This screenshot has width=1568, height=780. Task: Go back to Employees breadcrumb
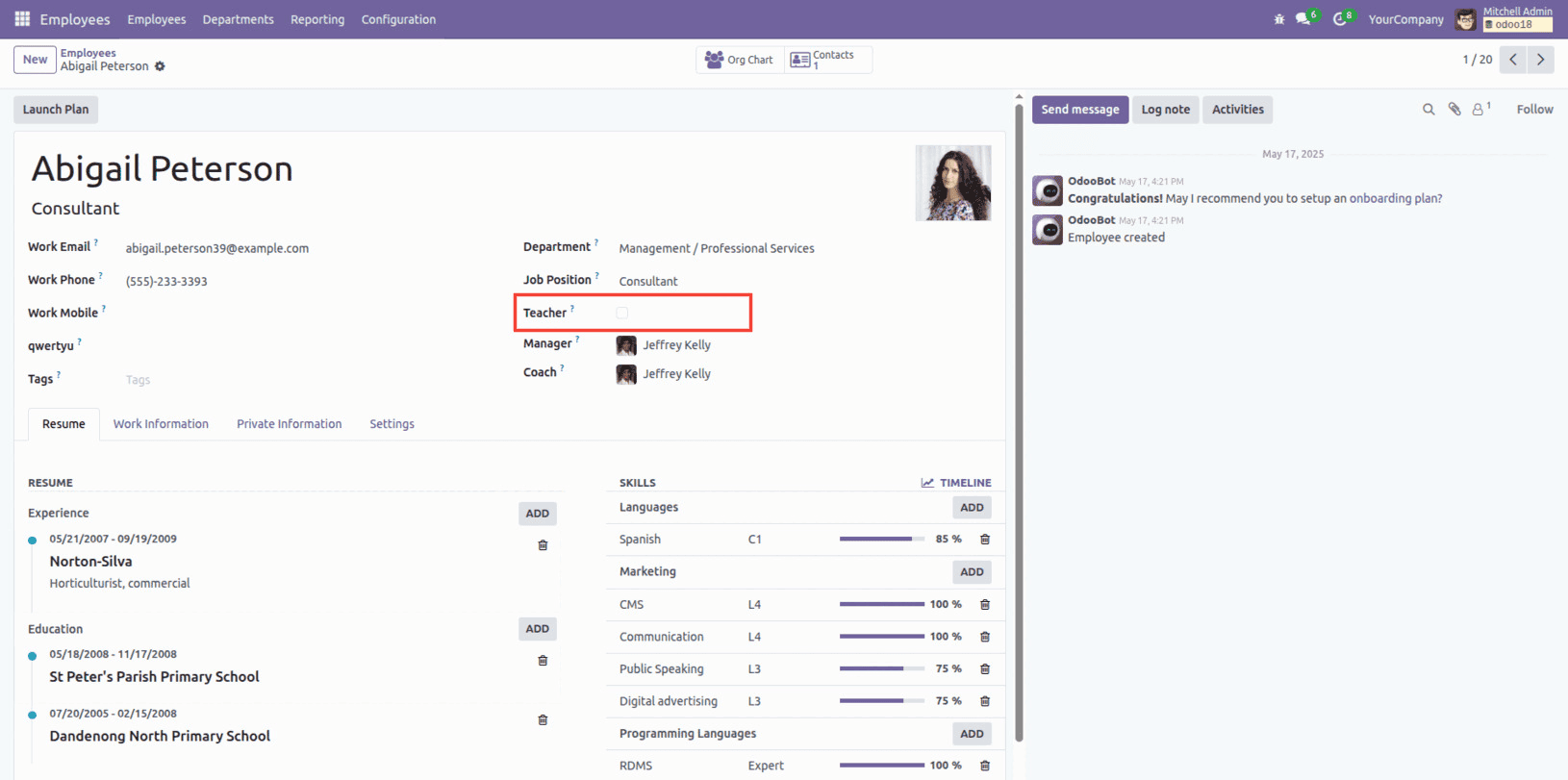click(x=89, y=53)
